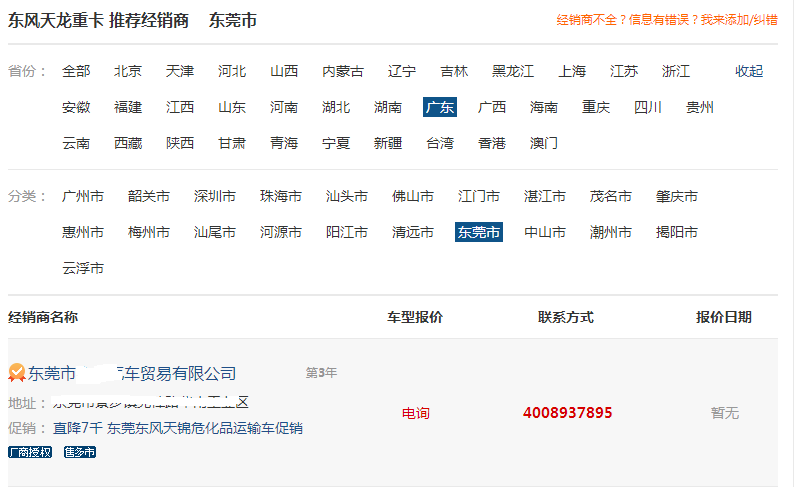Image resolution: width=795 pixels, height=487 pixels.
Task: Collapse the province list with 收起
Action: point(749,71)
